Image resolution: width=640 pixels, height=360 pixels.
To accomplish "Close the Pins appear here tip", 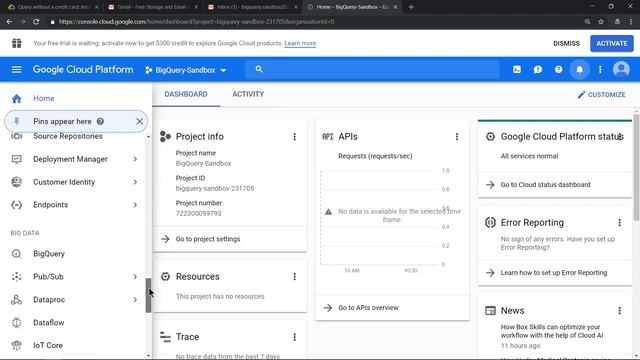I will pos(139,121).
